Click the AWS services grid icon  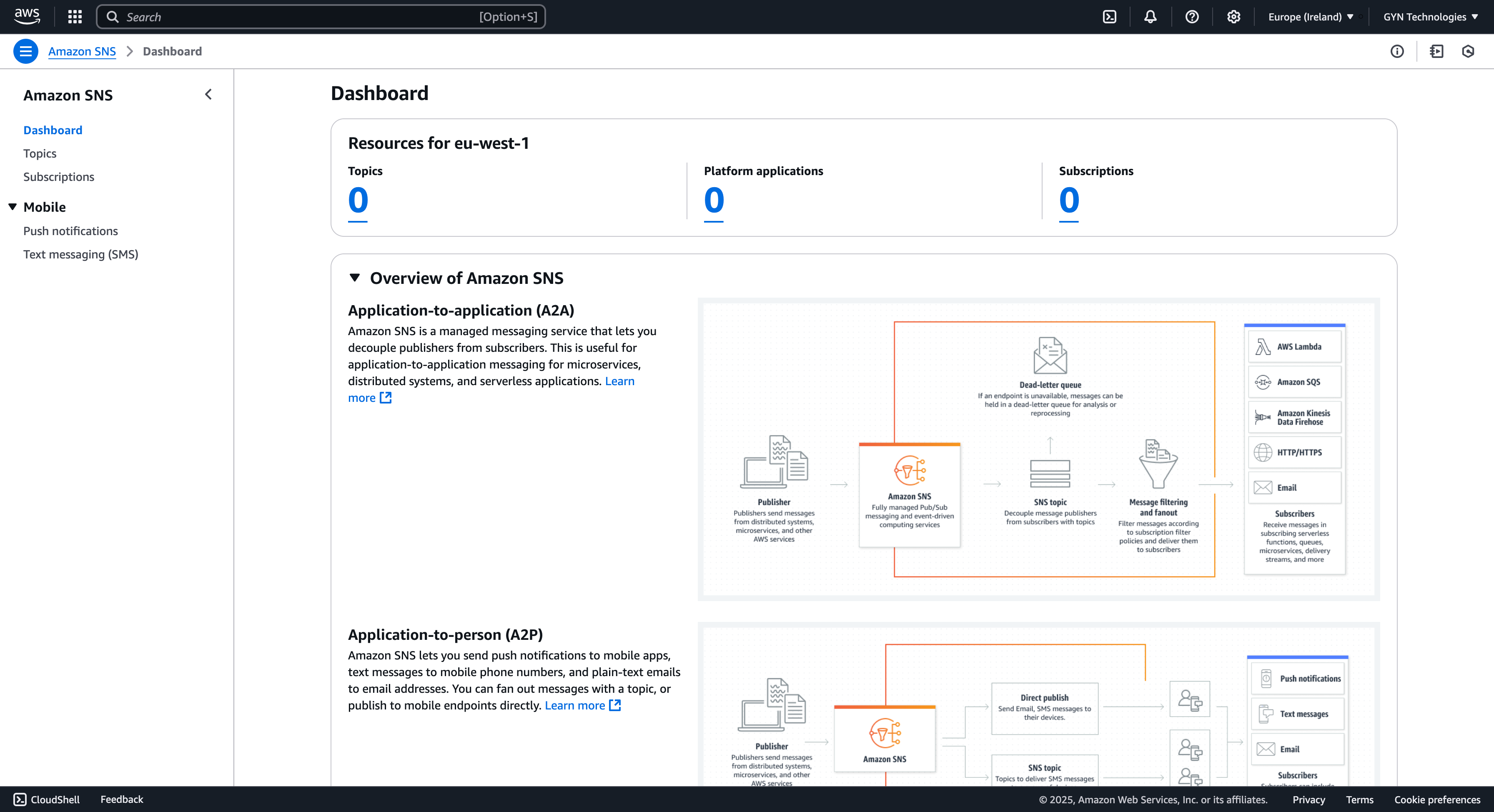pyautogui.click(x=75, y=16)
